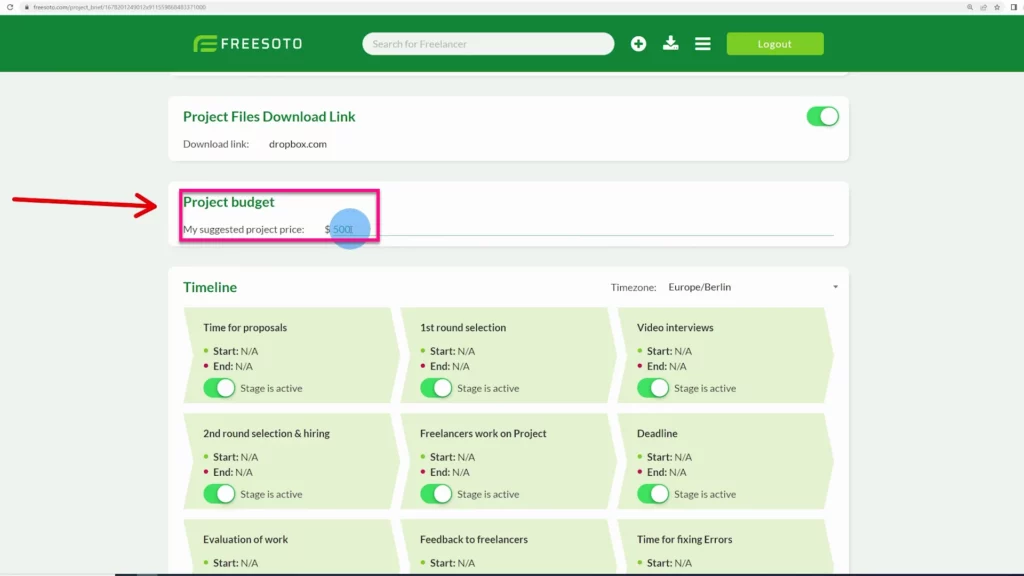
Task: Click the dropbox.com download link
Action: click(x=298, y=144)
